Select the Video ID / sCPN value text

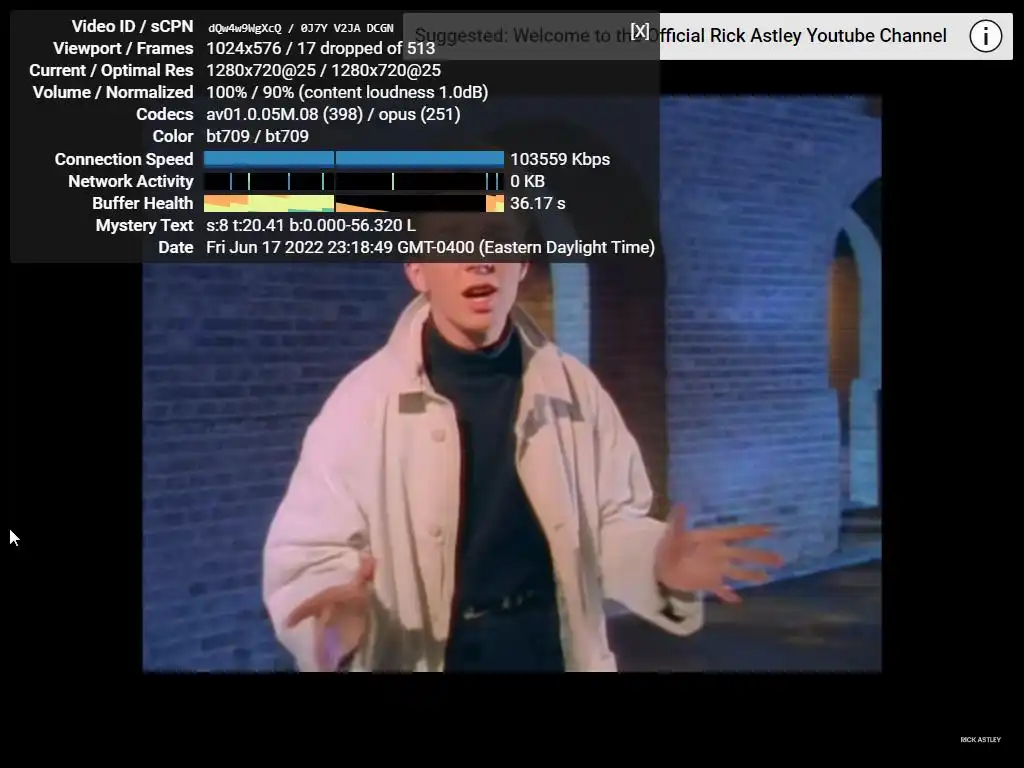click(x=301, y=28)
